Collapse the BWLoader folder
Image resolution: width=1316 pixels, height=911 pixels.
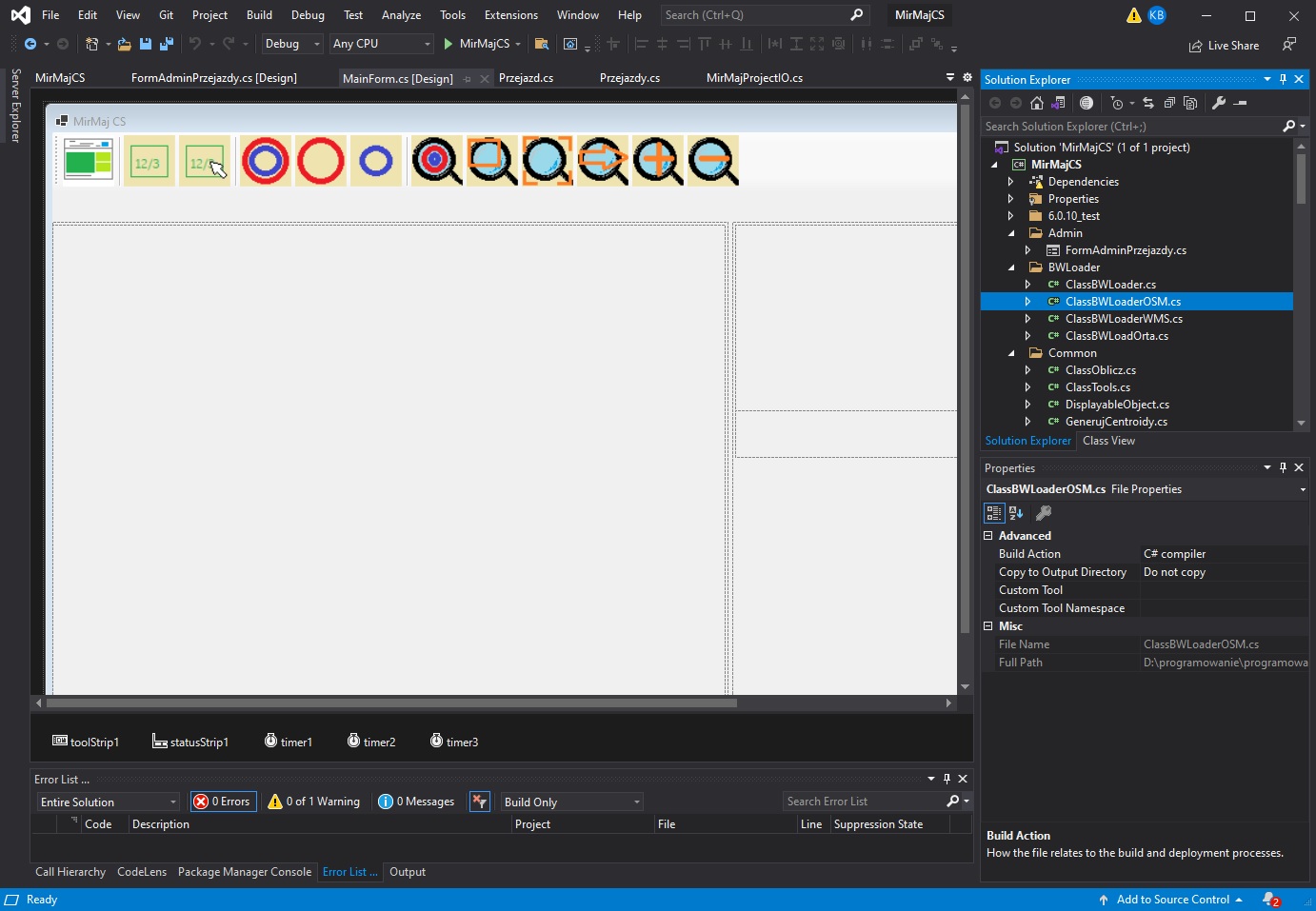(x=1010, y=267)
